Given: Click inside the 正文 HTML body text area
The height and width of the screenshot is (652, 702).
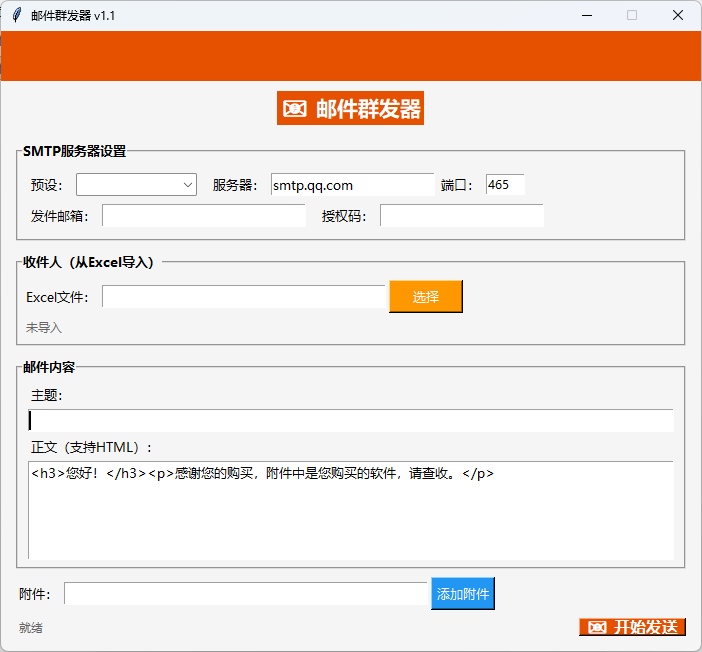Looking at the screenshot, I should pyautogui.click(x=351, y=510).
